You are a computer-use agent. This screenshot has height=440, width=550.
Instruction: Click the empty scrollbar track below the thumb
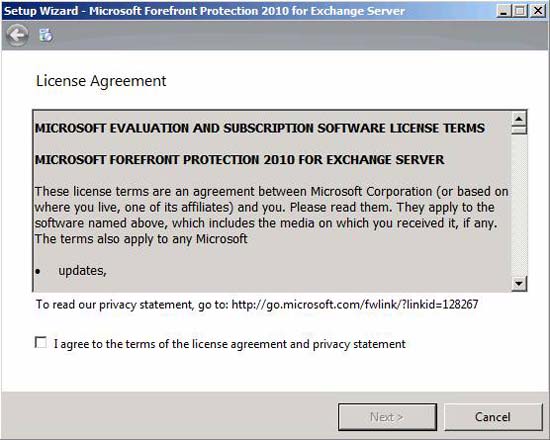[519, 205]
